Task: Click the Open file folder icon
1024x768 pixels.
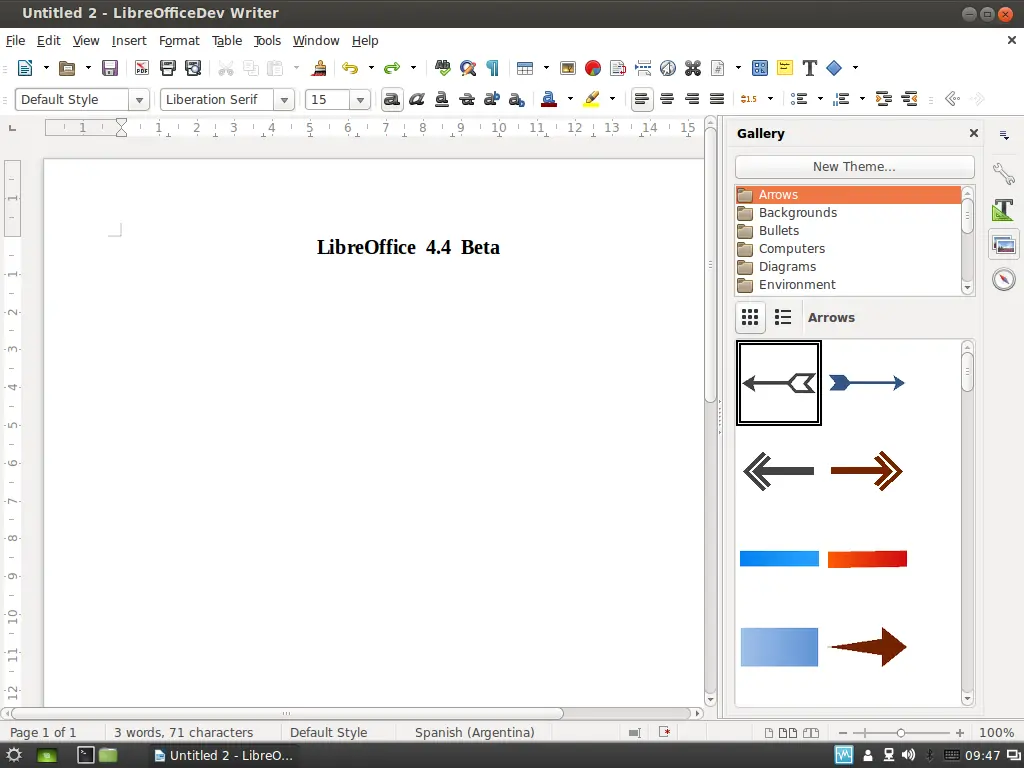Action: point(67,68)
